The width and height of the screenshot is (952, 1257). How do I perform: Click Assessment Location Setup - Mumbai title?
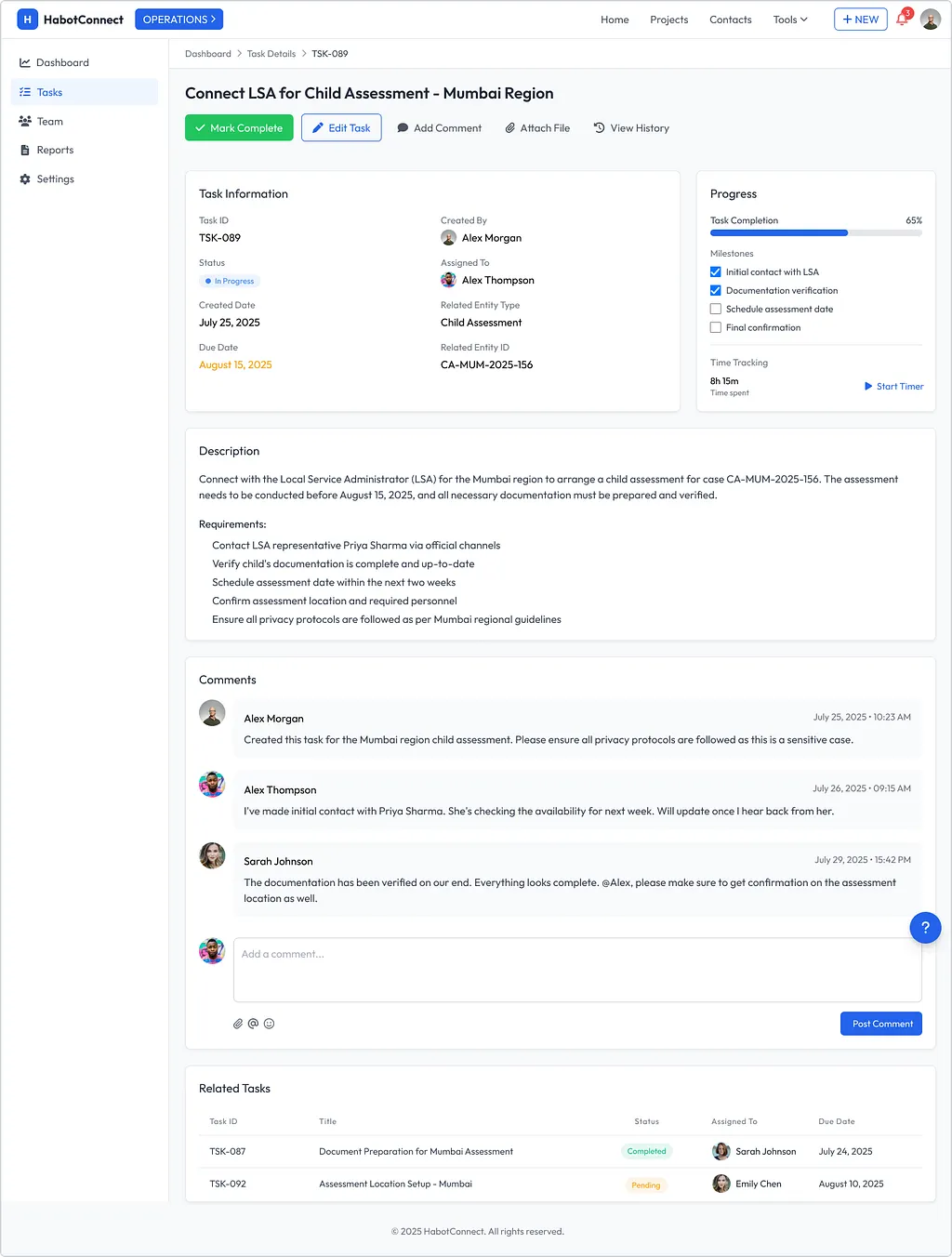click(x=395, y=1184)
